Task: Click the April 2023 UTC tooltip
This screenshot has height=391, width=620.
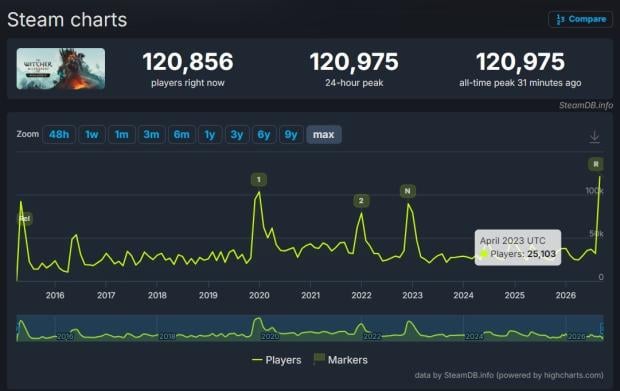Action: coord(518,247)
